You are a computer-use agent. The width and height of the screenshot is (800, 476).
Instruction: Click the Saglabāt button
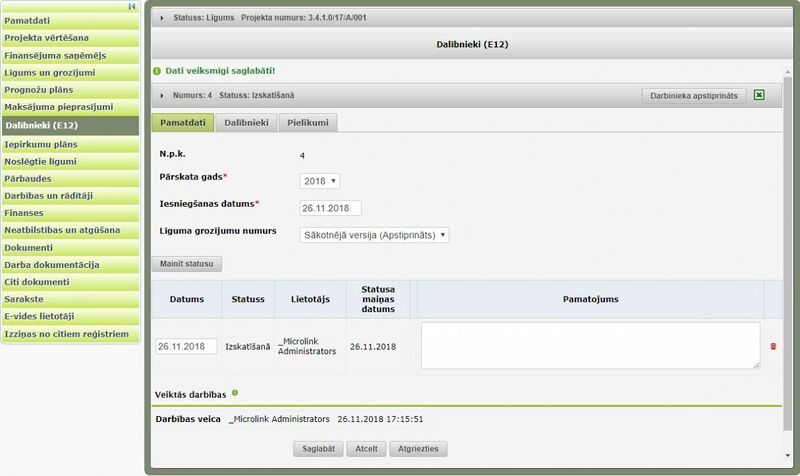[x=318, y=449]
